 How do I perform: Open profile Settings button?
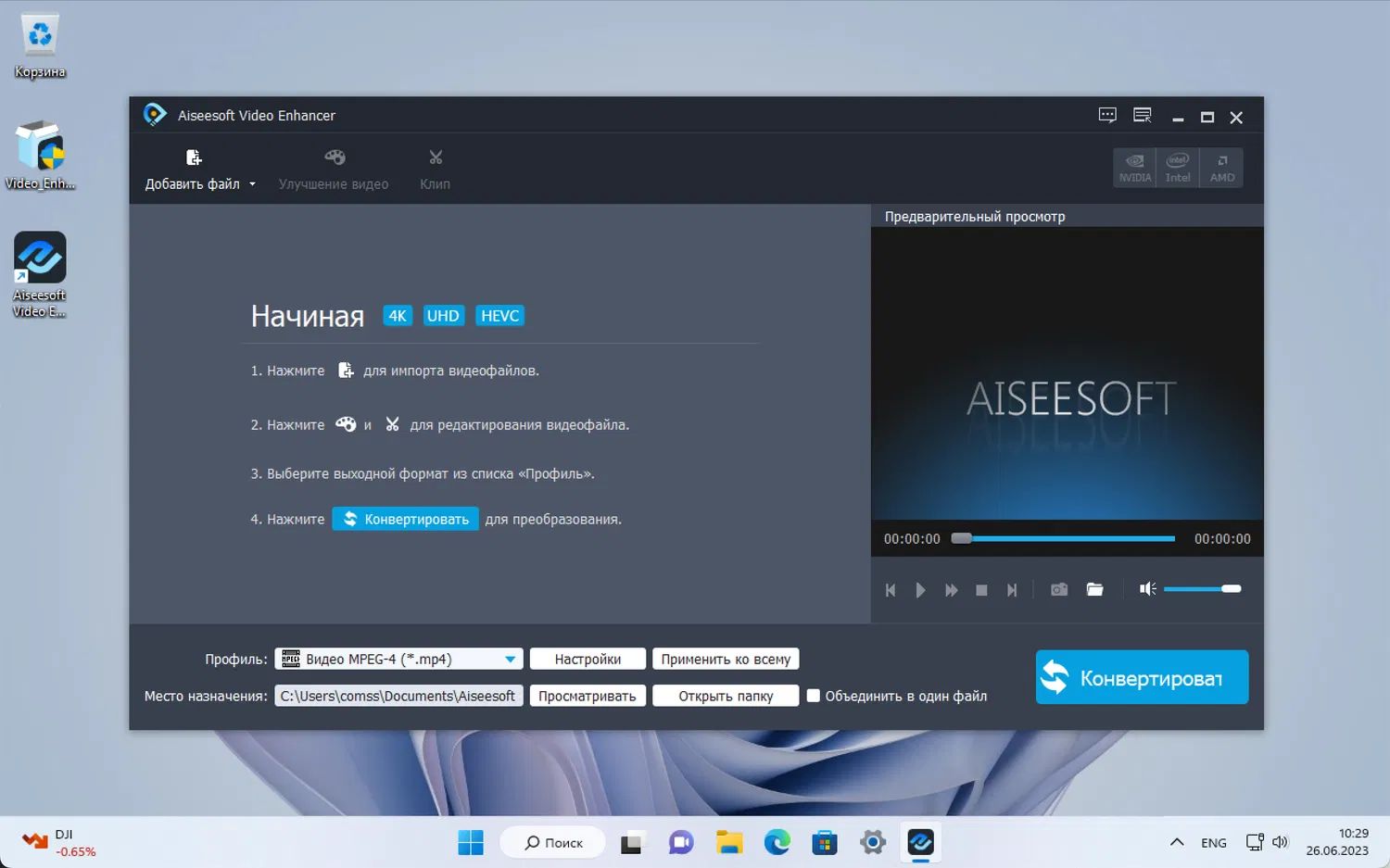pos(588,659)
